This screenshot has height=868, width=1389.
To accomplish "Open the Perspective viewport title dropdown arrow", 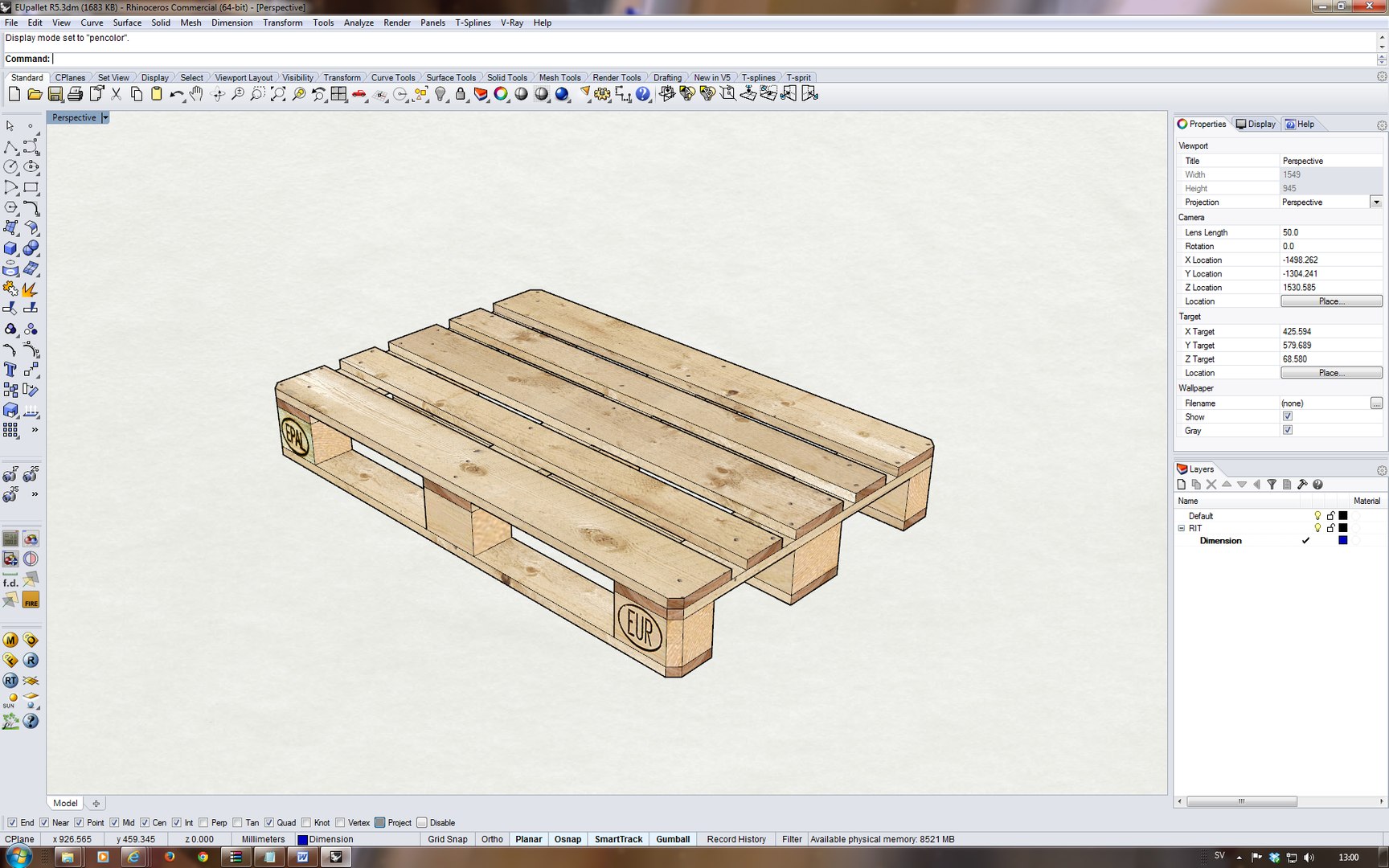I will (105, 117).
